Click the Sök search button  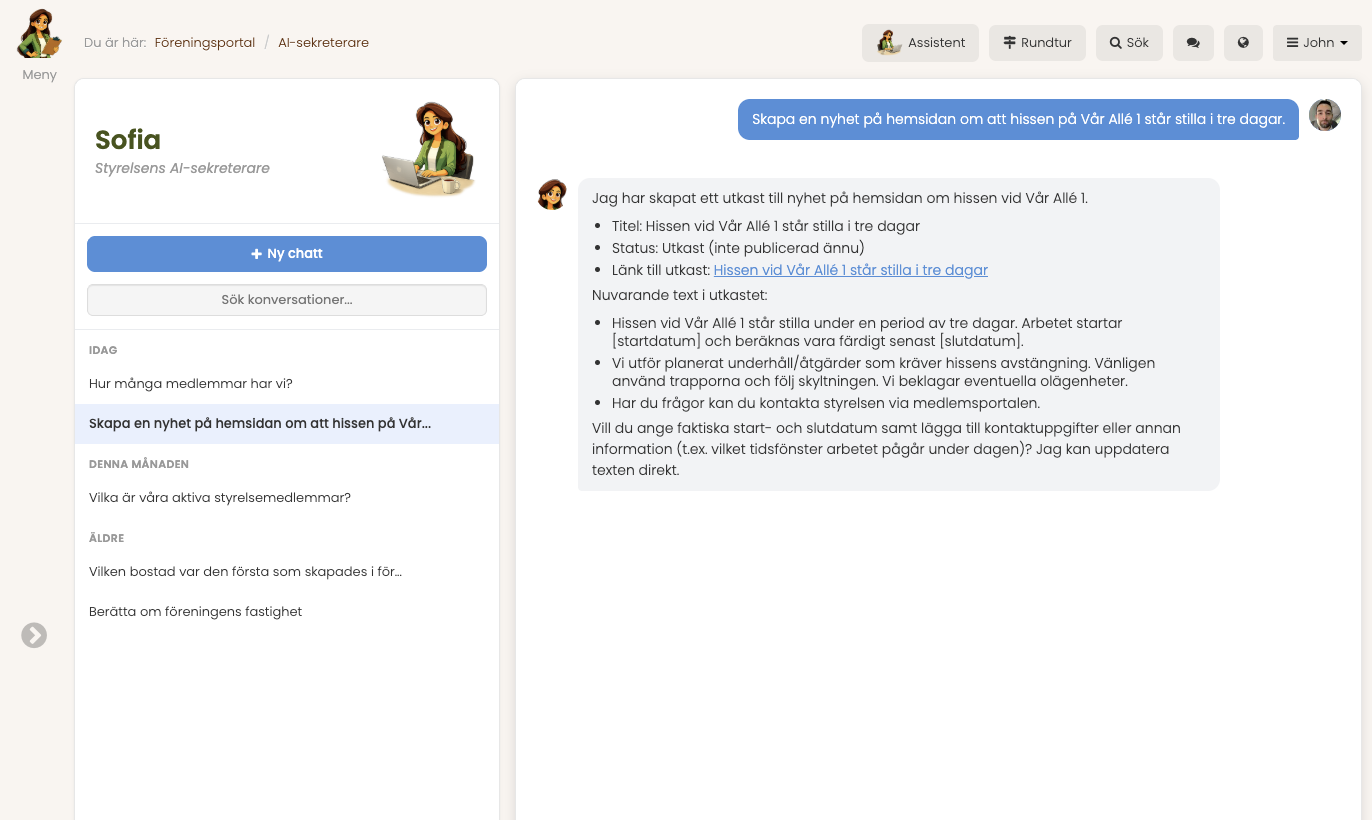pos(1129,43)
